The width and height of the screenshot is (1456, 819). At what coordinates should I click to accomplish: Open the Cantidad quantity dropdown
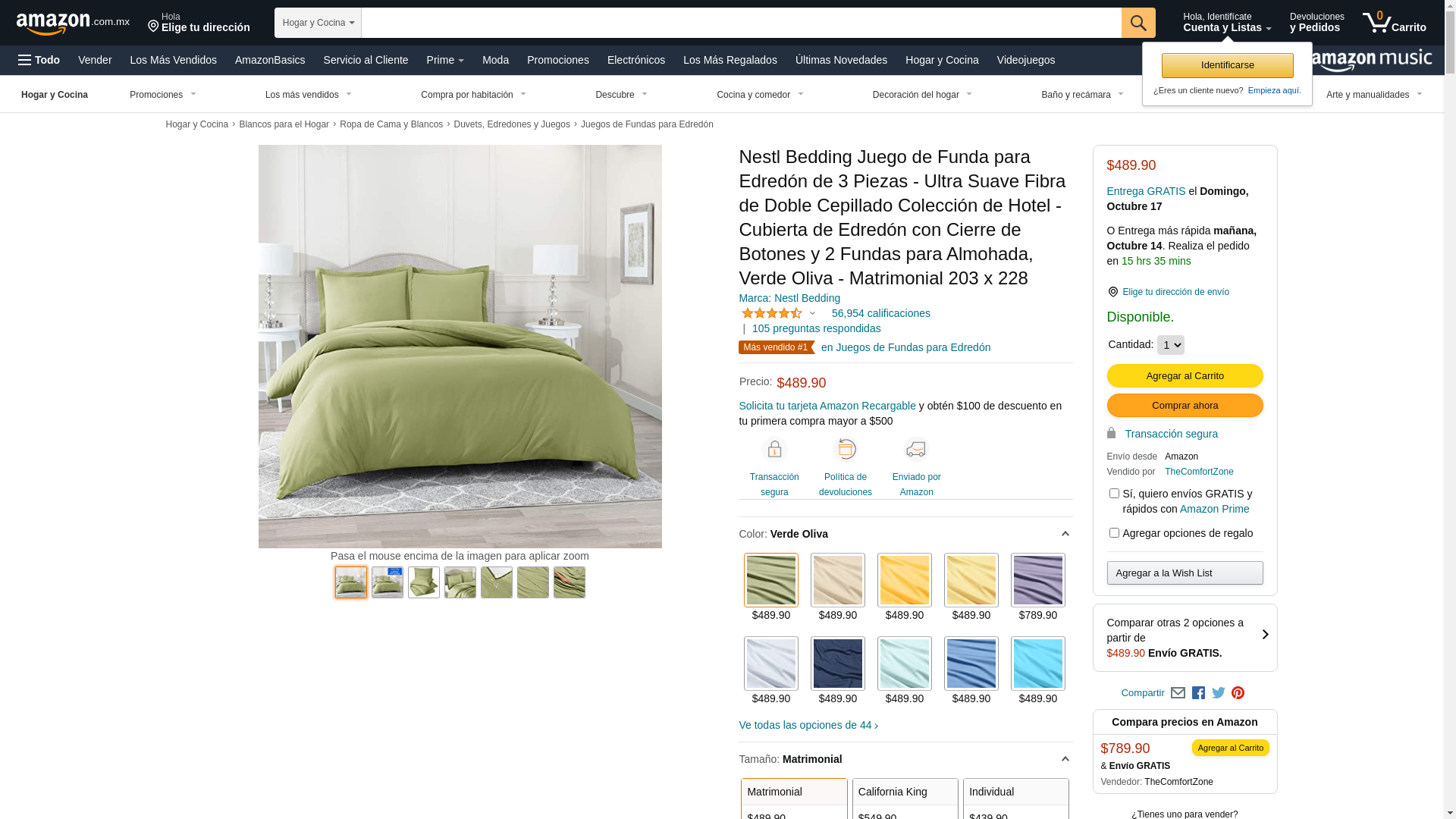1170,345
